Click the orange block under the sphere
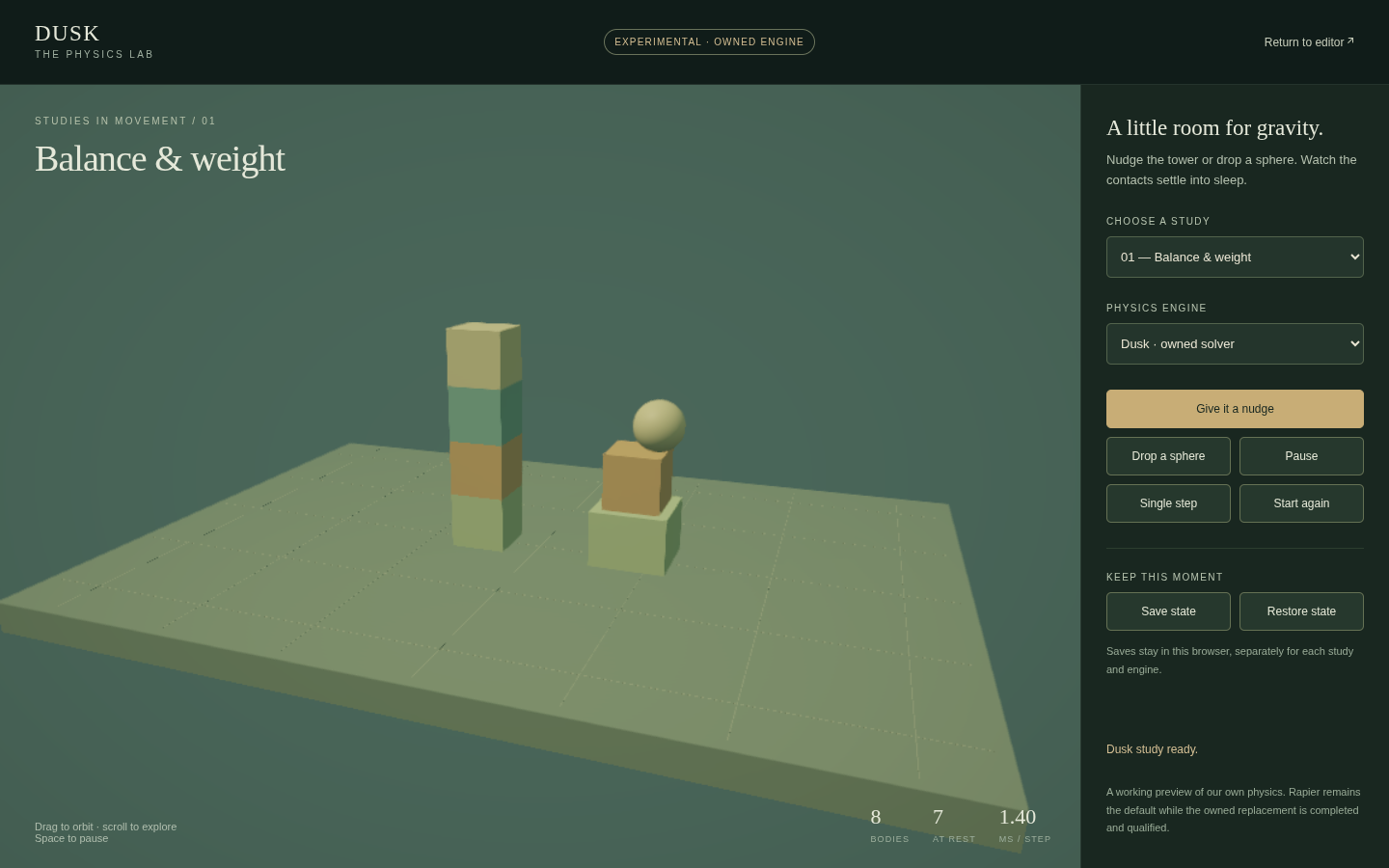 (x=636, y=478)
